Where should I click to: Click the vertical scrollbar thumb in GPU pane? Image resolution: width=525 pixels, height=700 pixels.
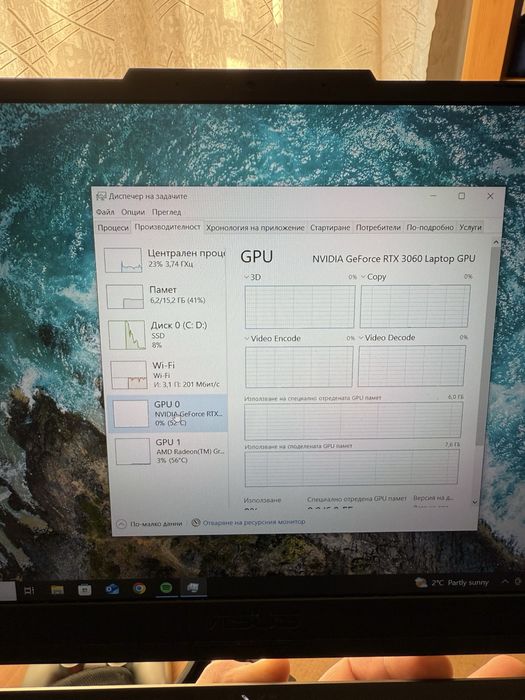pos(487,346)
